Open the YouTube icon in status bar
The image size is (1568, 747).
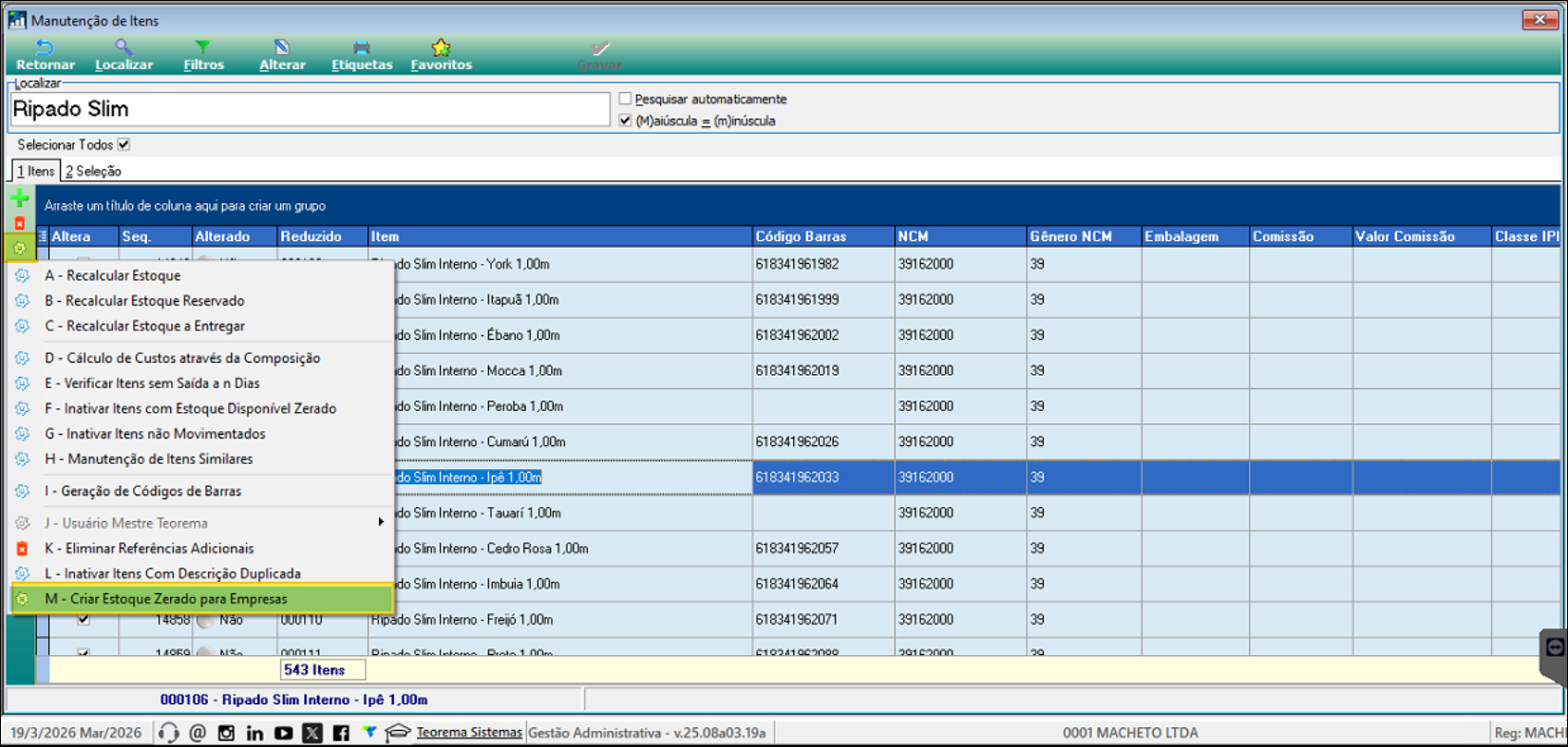click(283, 733)
